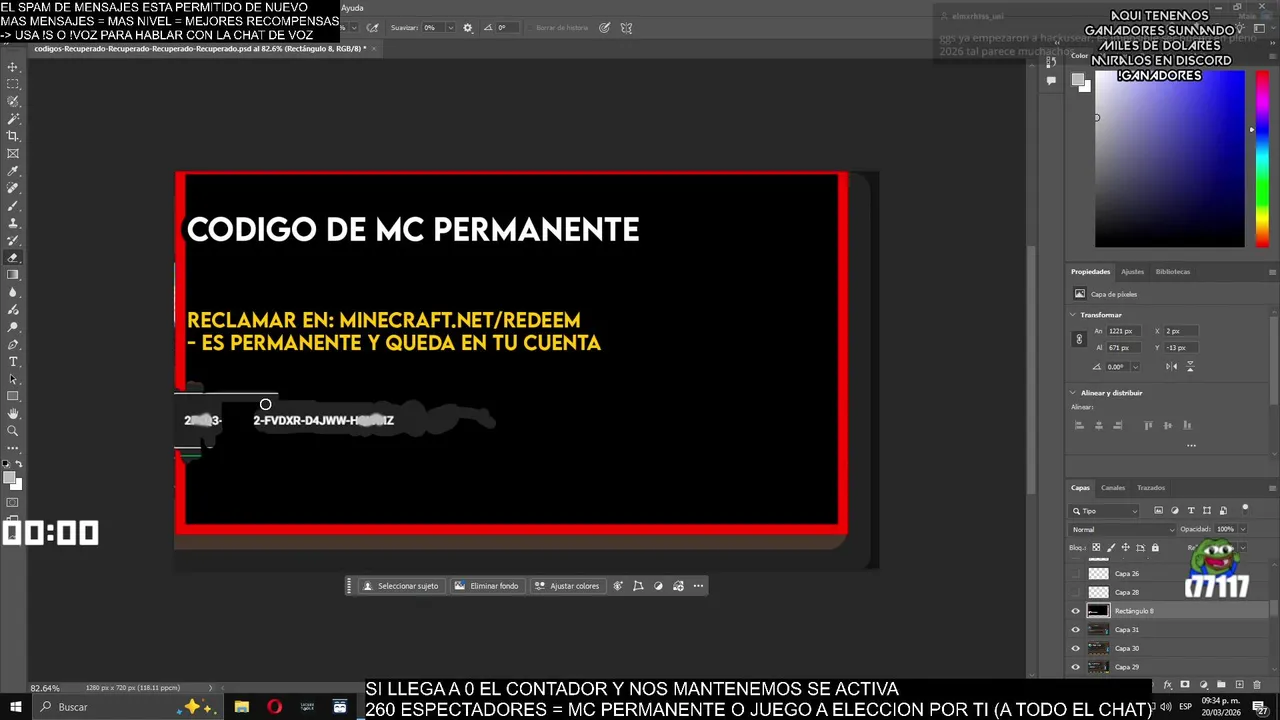This screenshot has height=720, width=1280.
Task: Switch to the Bibliotecas tab
Action: pos(1172,272)
